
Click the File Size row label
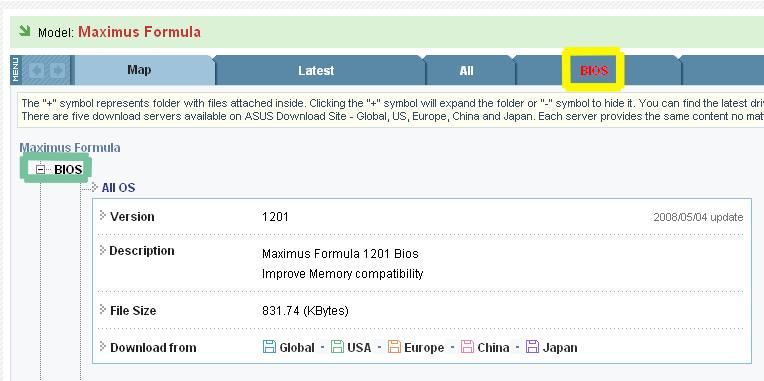(133, 311)
